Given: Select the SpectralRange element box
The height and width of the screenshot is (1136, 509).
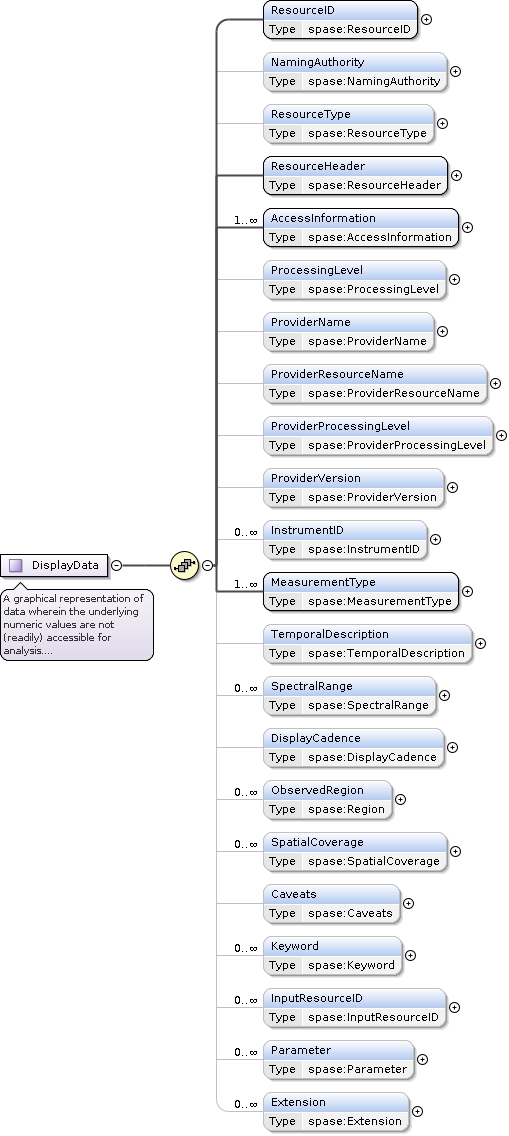Looking at the screenshot, I should (350, 696).
